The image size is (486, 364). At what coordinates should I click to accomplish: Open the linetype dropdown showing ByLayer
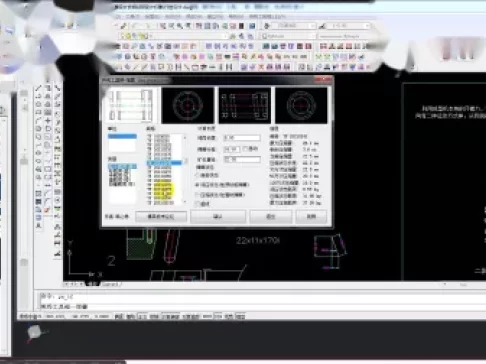click(343, 36)
